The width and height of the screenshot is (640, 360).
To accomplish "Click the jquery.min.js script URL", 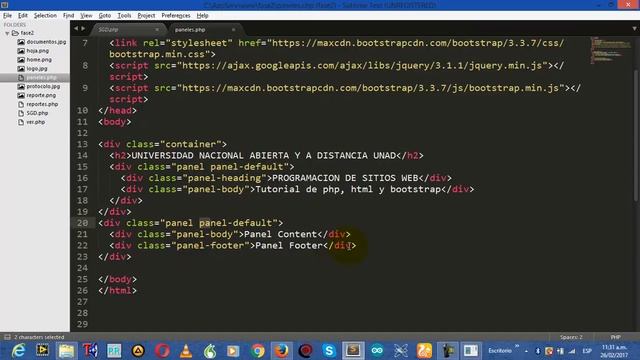I will click(x=362, y=65).
